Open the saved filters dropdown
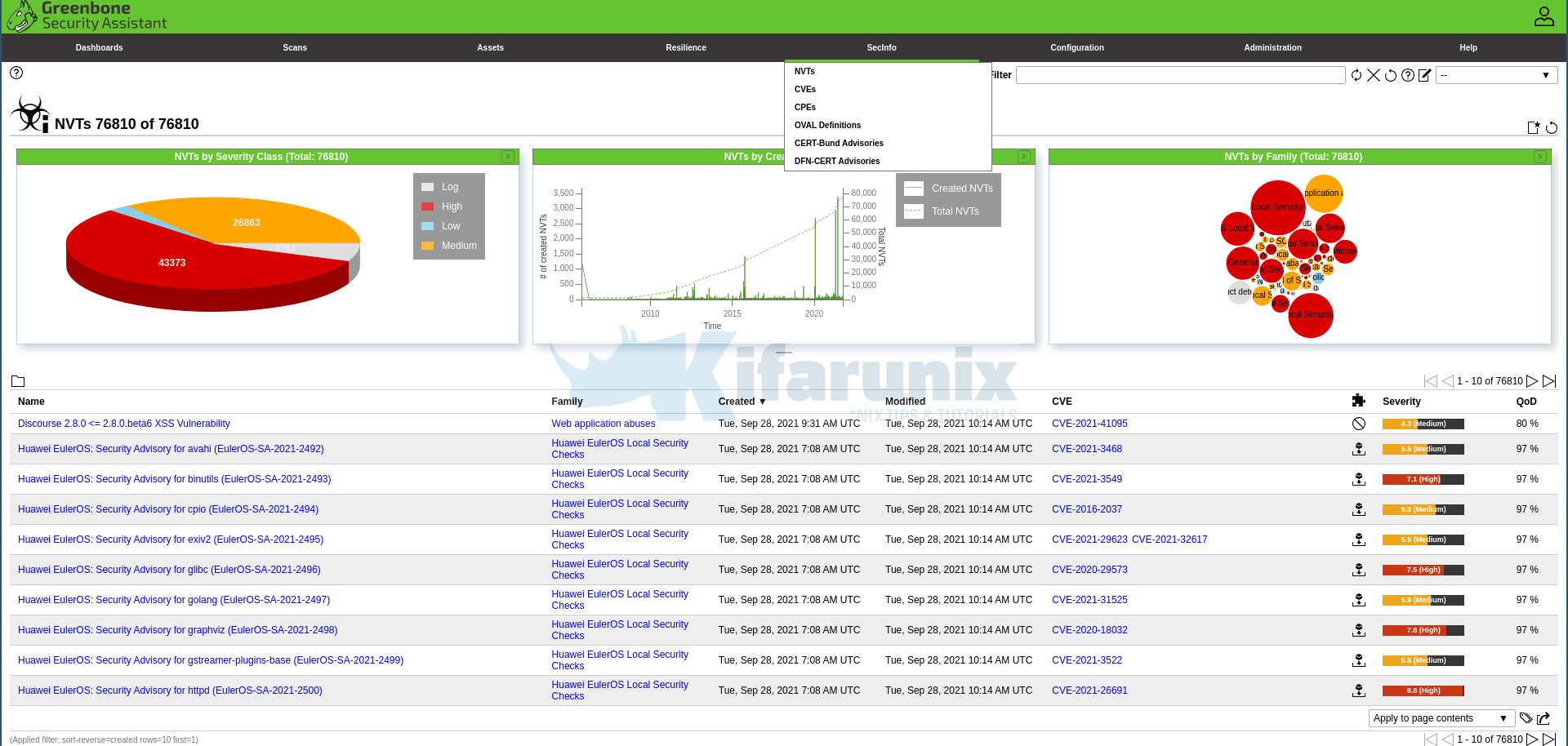This screenshot has width=1568, height=746. pos(1496,75)
